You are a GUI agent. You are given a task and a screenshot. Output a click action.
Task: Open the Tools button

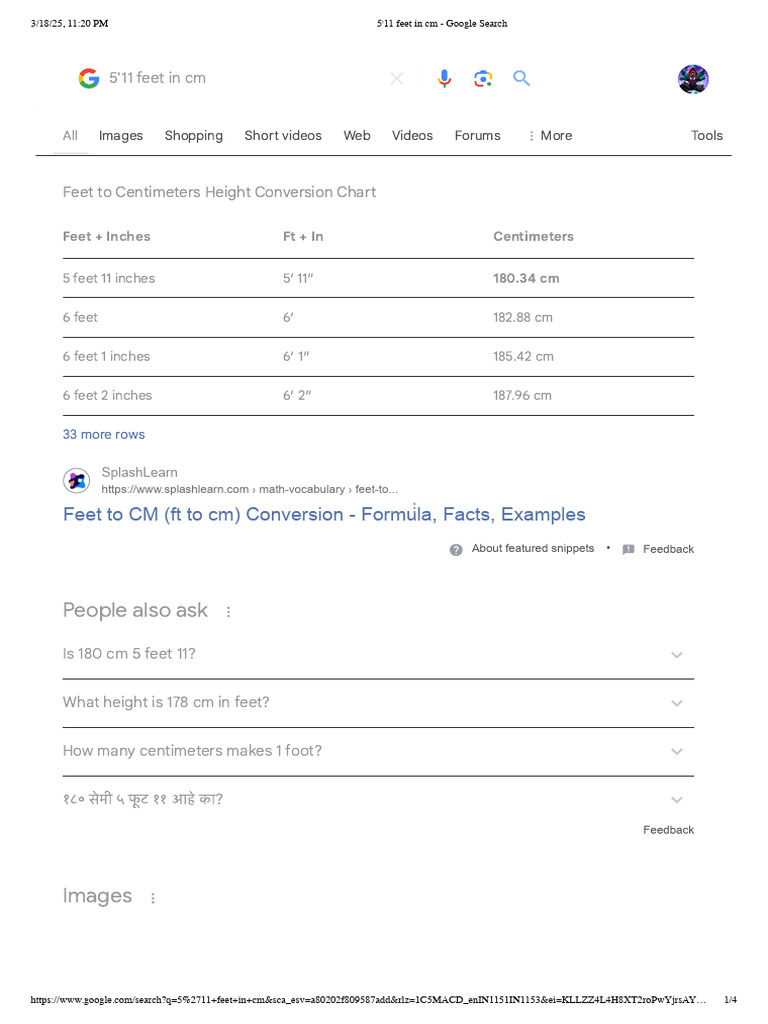(x=707, y=136)
